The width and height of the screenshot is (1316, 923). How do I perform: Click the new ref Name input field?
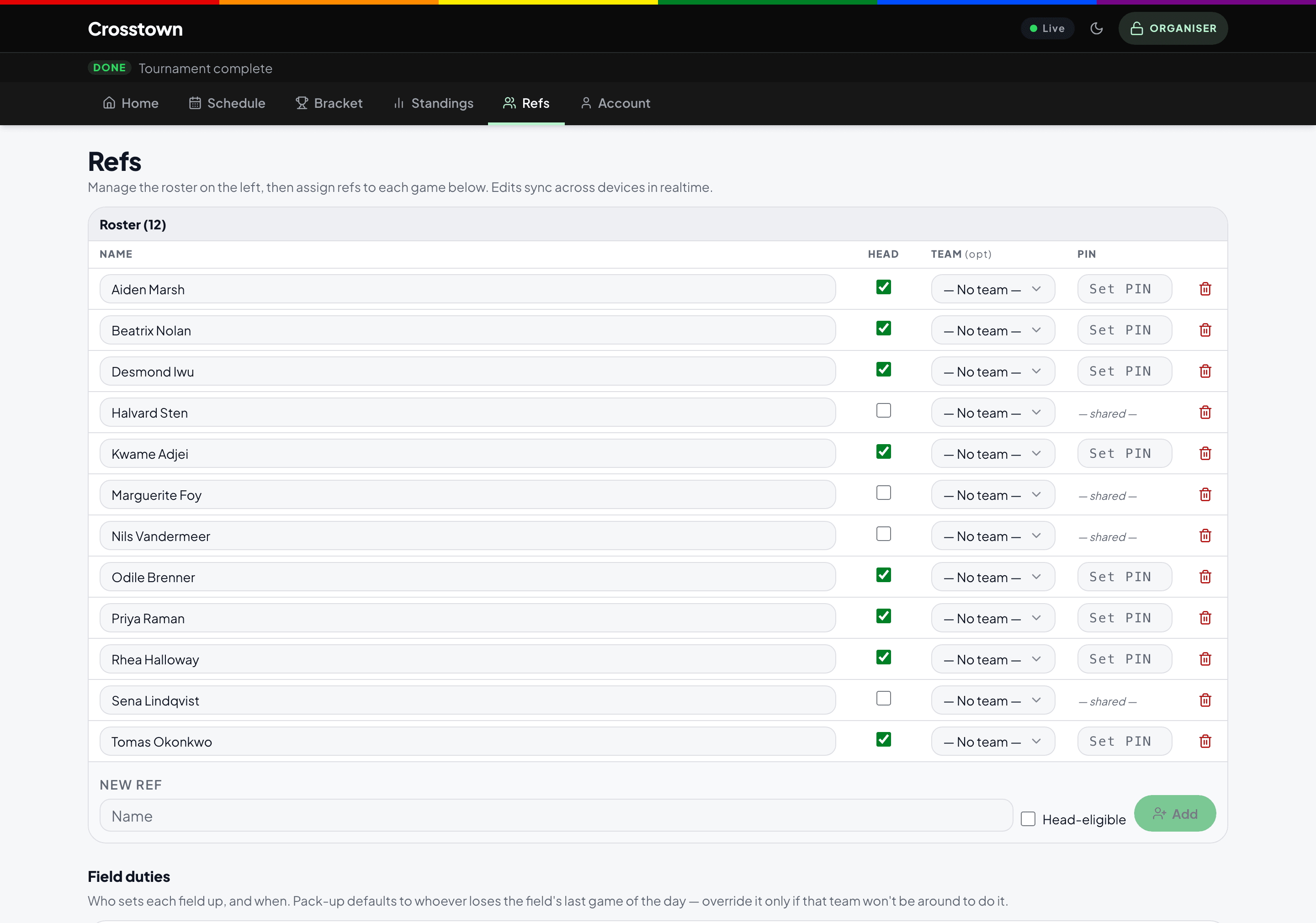click(x=556, y=816)
